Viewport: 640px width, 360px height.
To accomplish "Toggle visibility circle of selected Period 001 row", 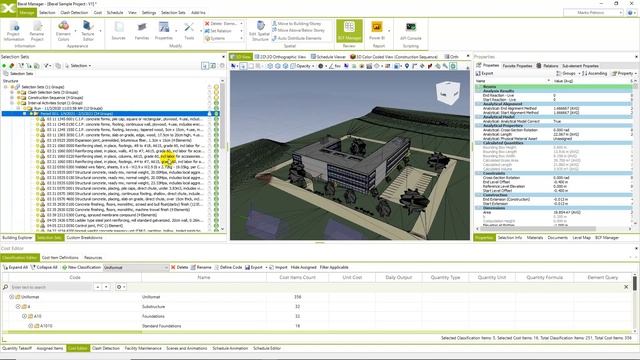I will pyautogui.click(x=216, y=113).
